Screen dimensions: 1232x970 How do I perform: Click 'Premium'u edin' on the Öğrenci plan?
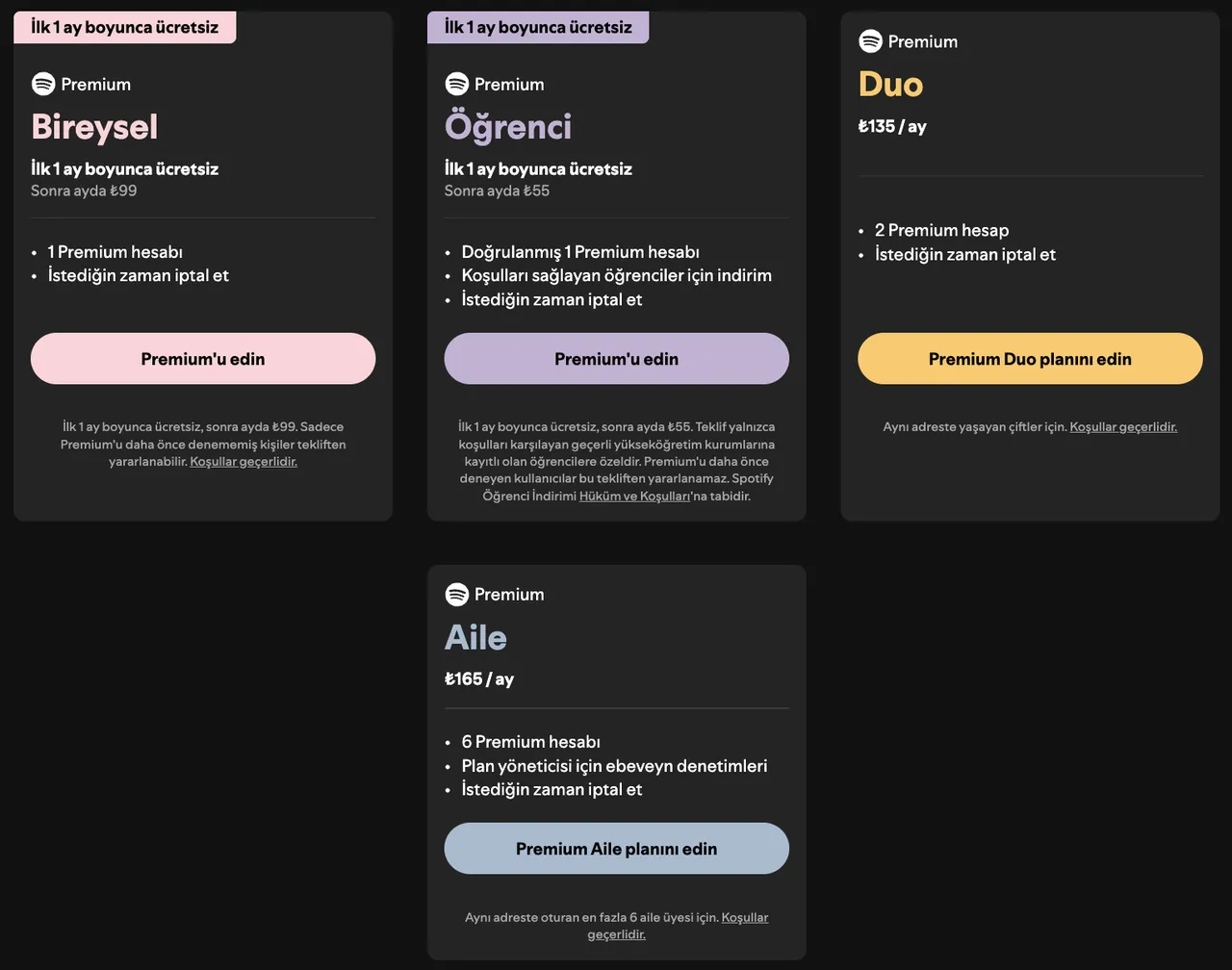pyautogui.click(x=616, y=358)
